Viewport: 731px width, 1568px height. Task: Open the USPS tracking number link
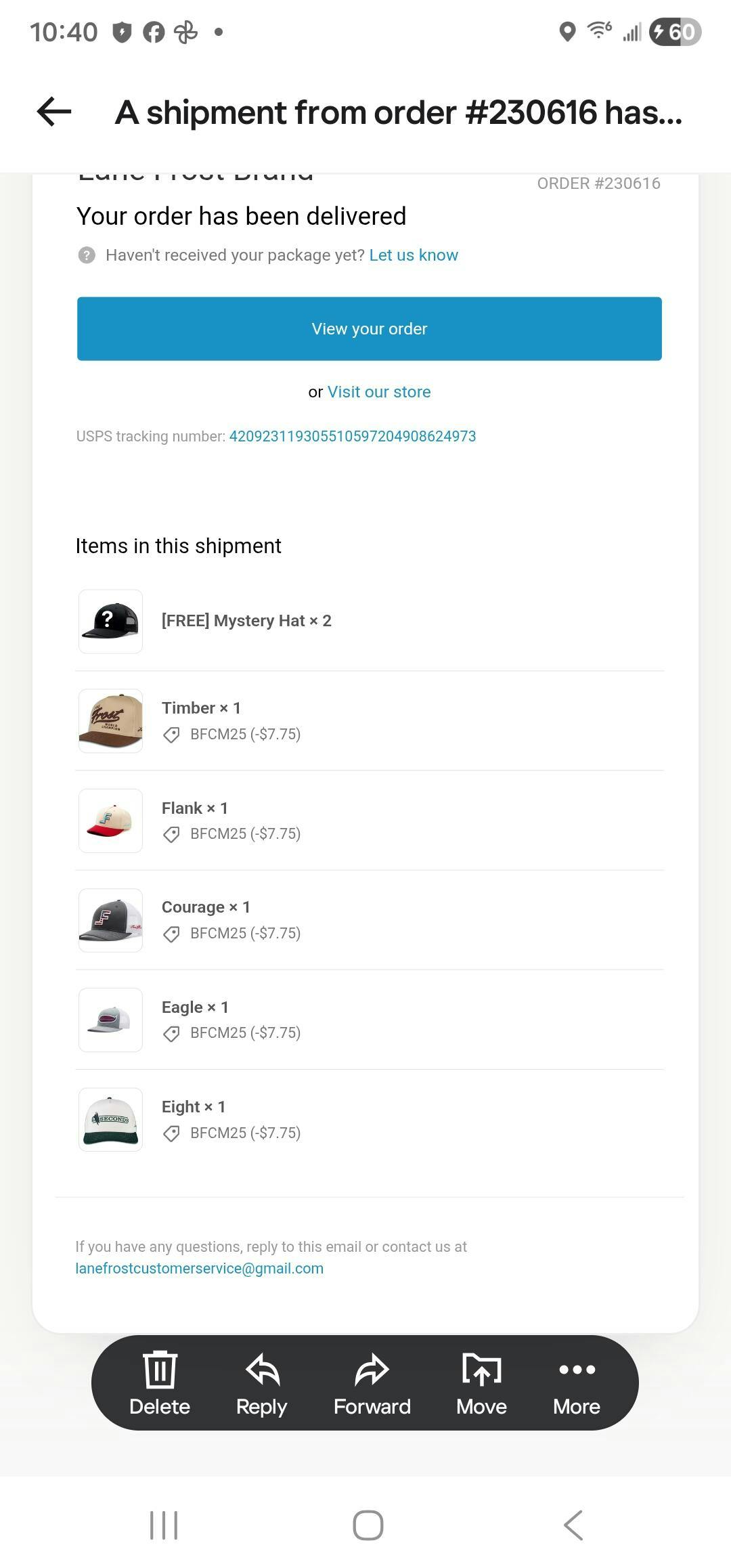(352, 436)
